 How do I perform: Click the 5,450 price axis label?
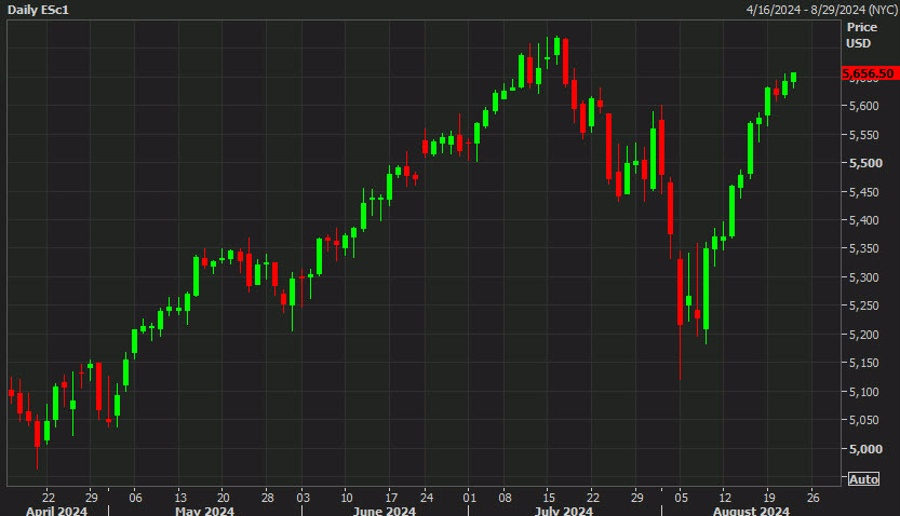coord(864,192)
